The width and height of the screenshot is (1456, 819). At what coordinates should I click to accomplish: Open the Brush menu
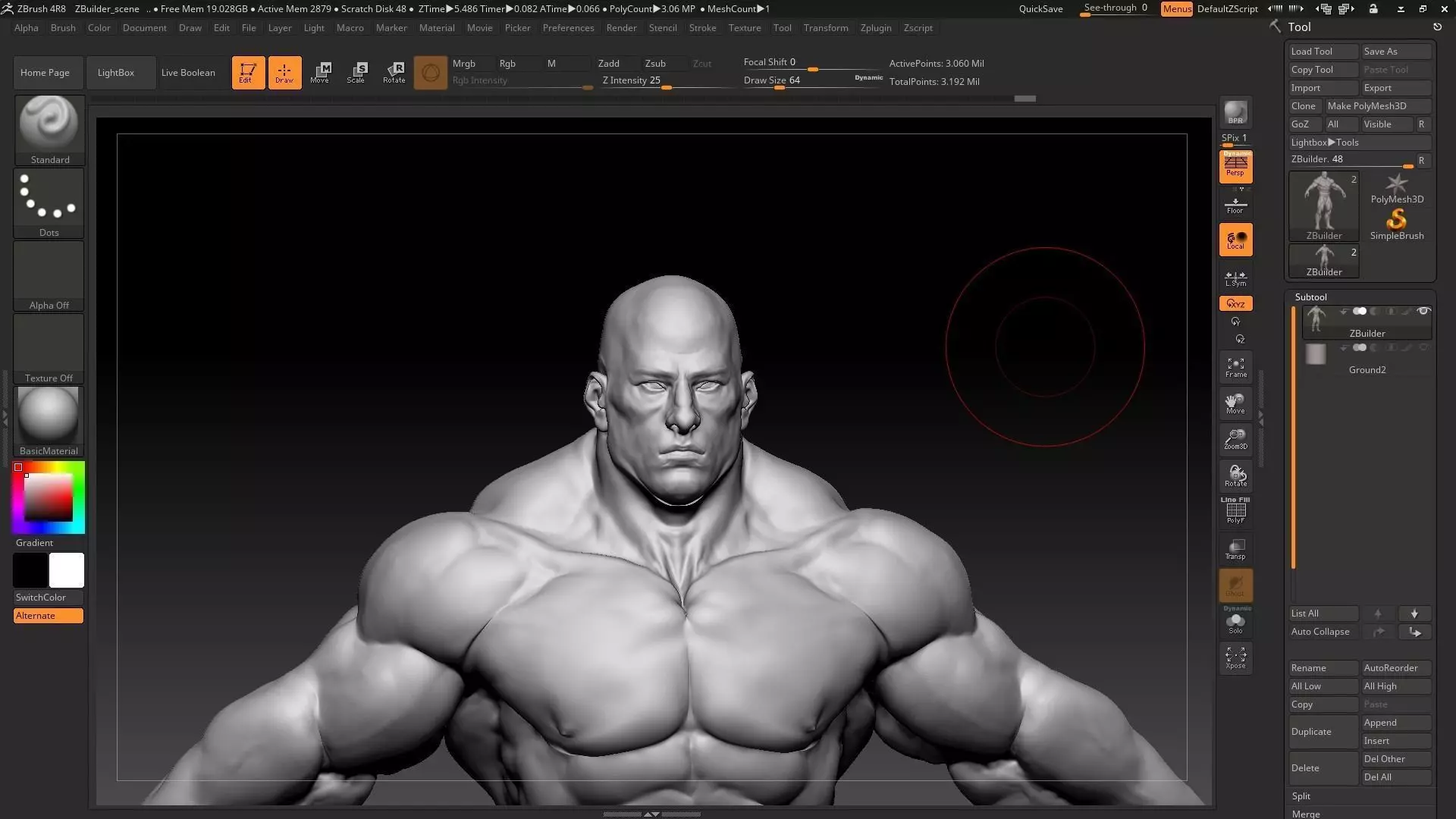[x=63, y=28]
